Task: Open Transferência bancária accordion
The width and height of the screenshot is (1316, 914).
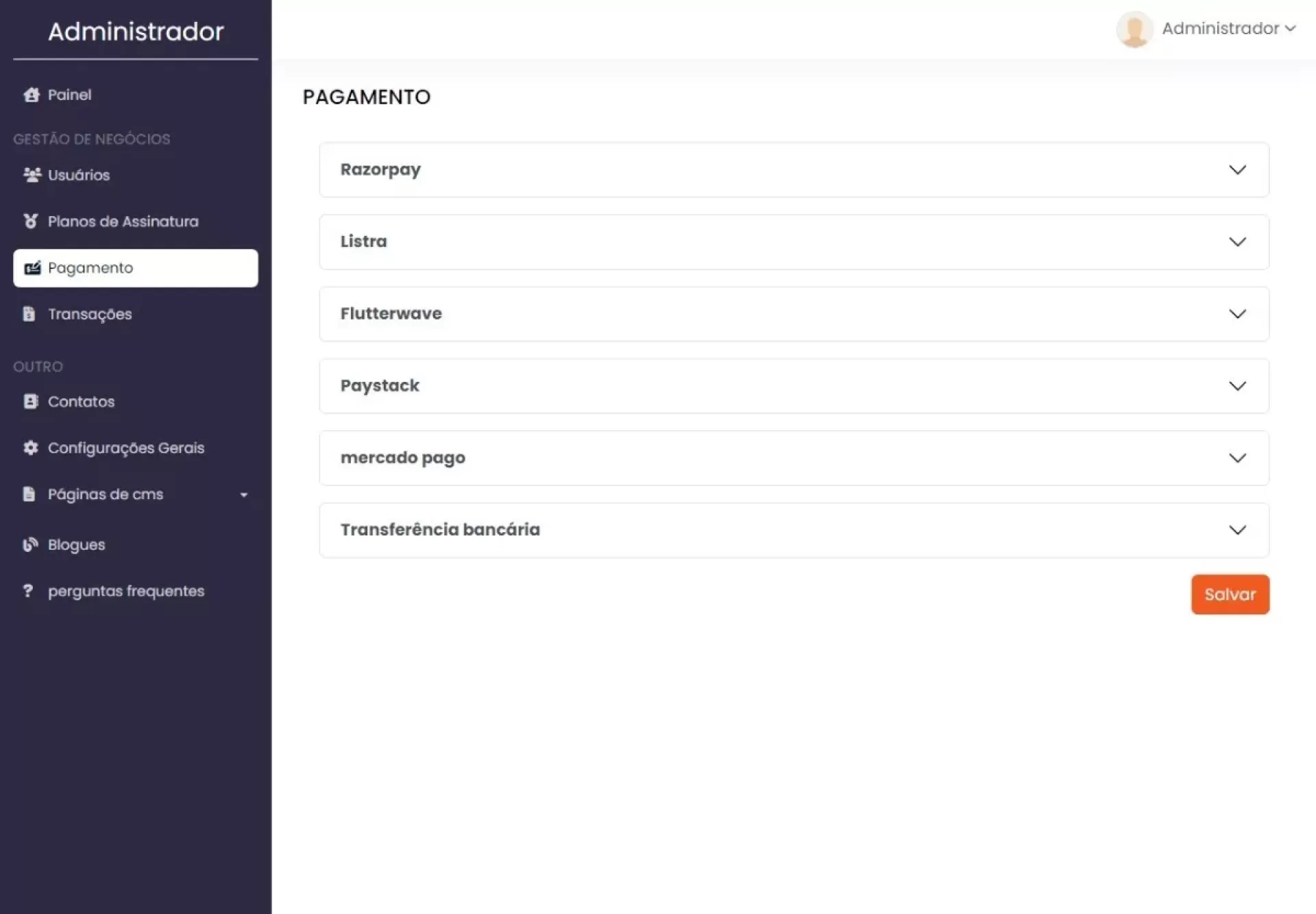Action: point(793,529)
